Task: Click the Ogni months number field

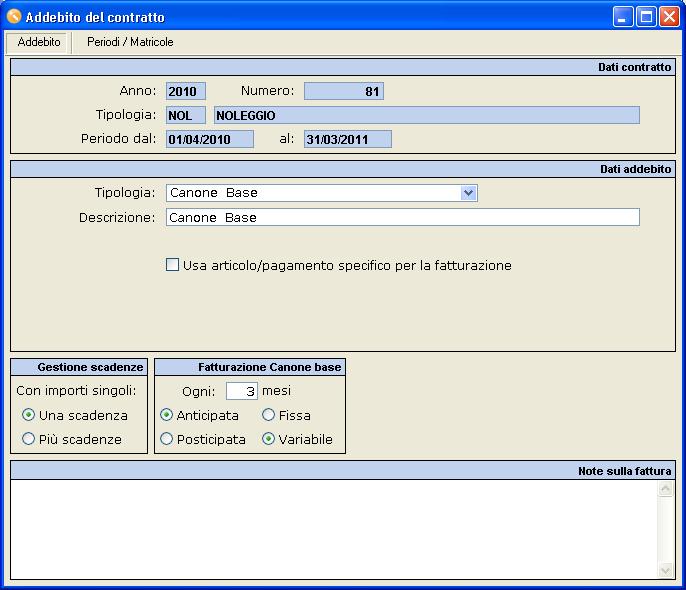Action: click(x=241, y=391)
